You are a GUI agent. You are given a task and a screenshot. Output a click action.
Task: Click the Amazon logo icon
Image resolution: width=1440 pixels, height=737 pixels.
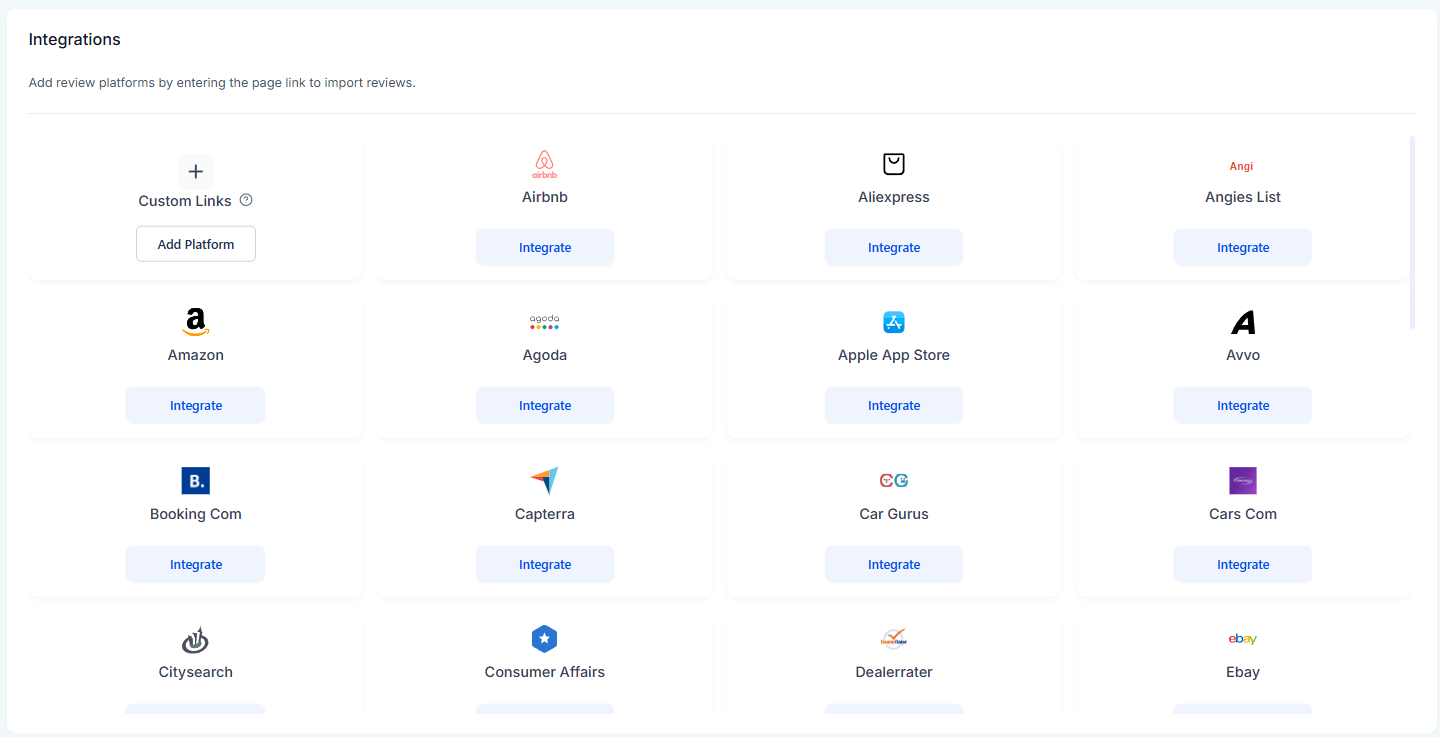tap(196, 322)
